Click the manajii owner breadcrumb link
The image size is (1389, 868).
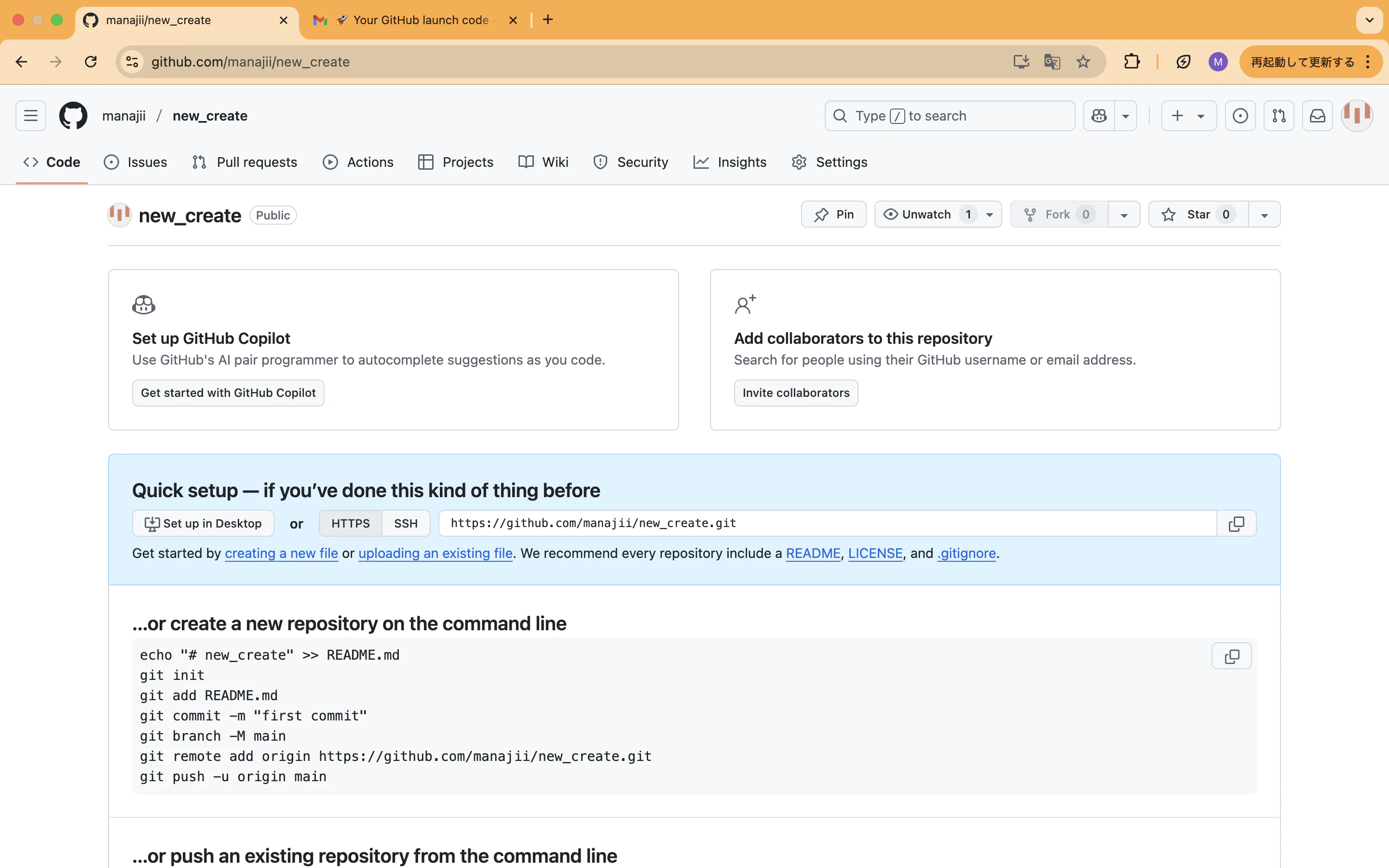point(124,116)
